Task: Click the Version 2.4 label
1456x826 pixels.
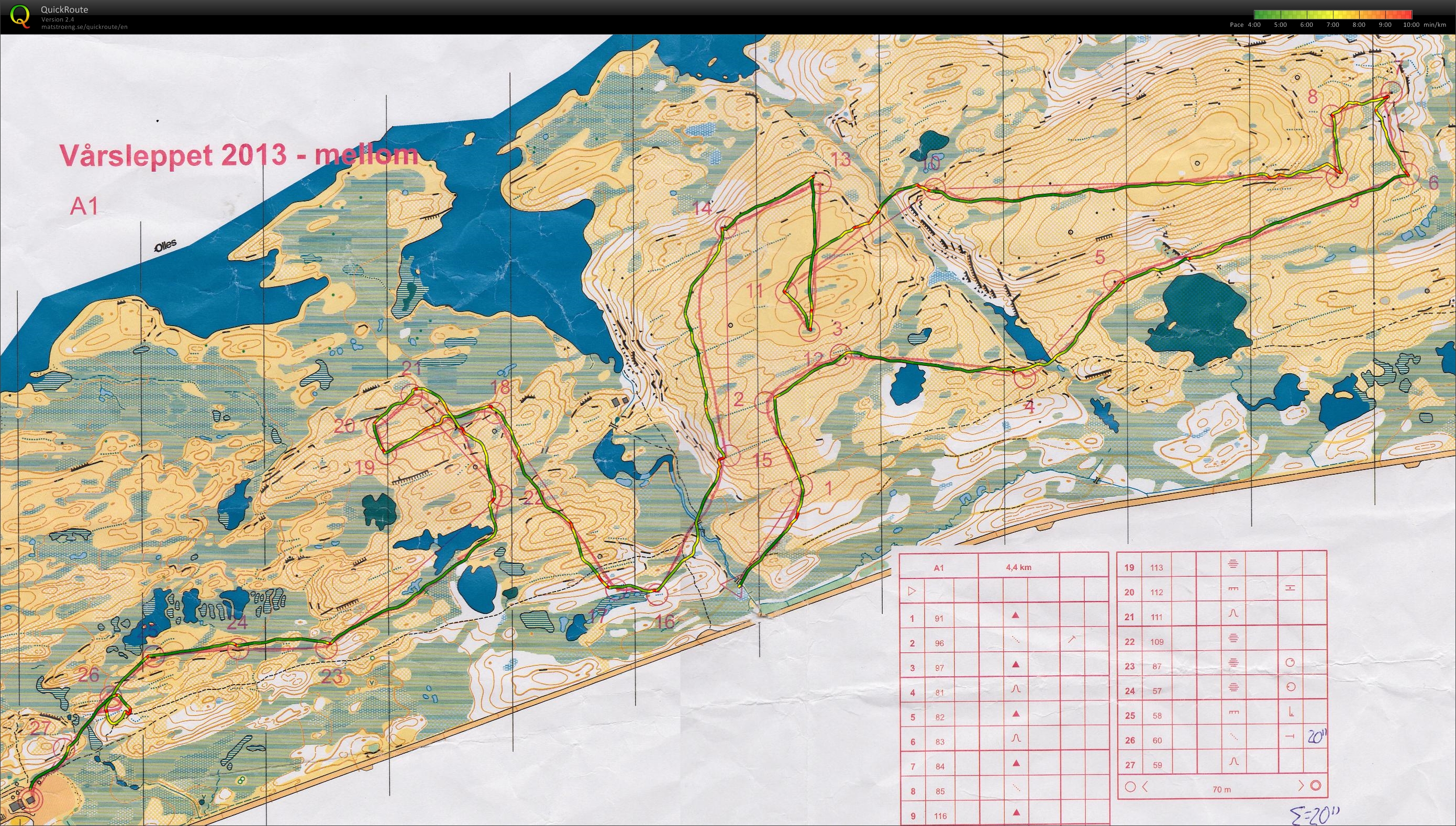Action: point(57,19)
